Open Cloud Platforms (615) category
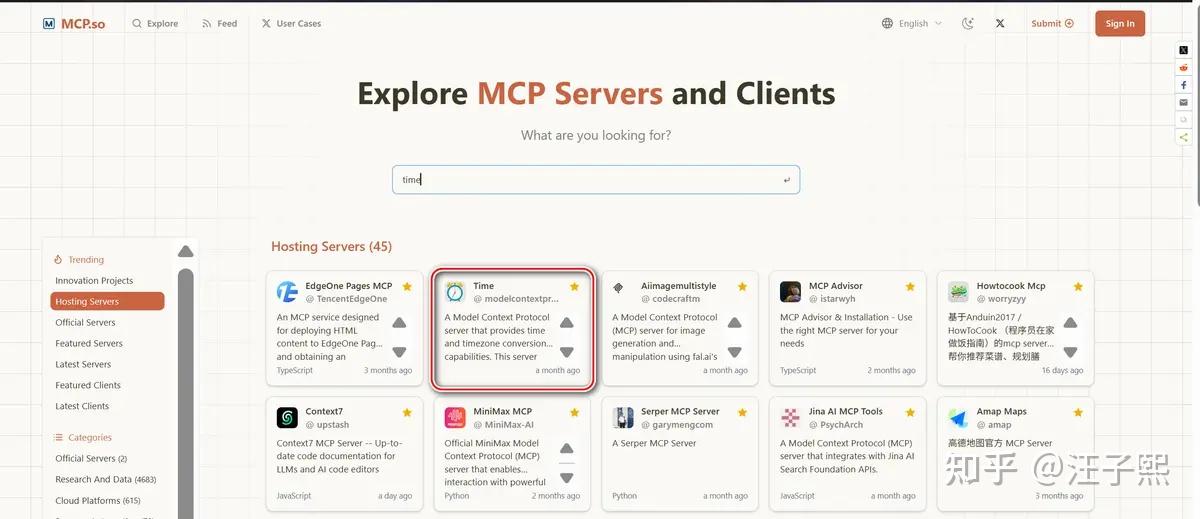Viewport: 1200px width, 519px height. (98, 501)
